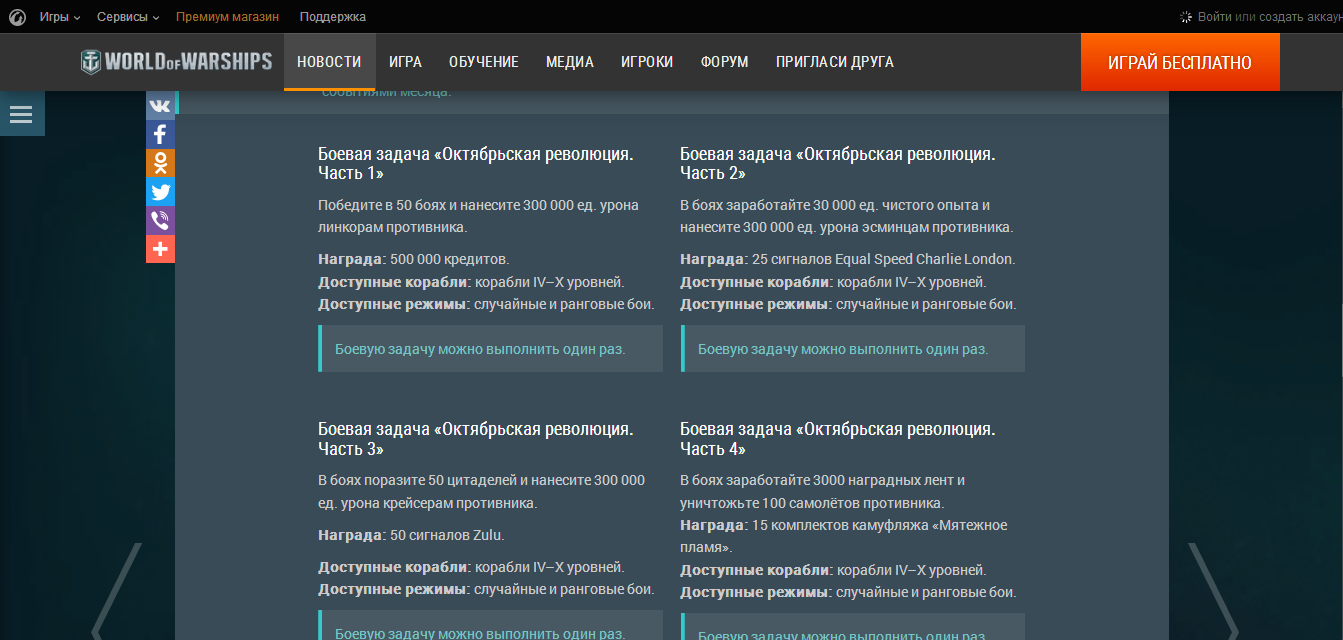Expand the Игры dropdown
This screenshot has width=1343, height=640.
[60, 17]
